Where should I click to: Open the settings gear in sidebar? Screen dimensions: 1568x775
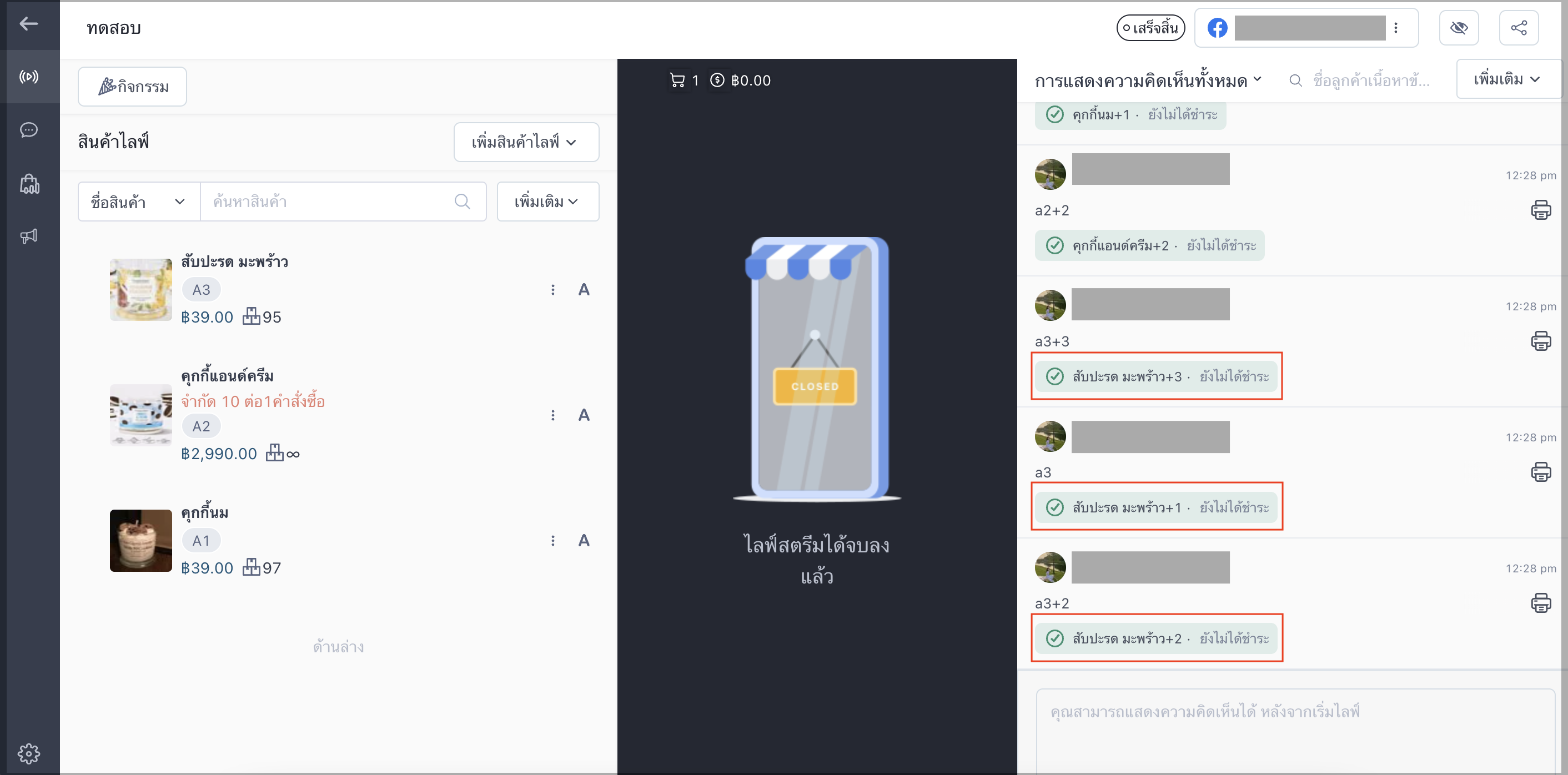29,754
